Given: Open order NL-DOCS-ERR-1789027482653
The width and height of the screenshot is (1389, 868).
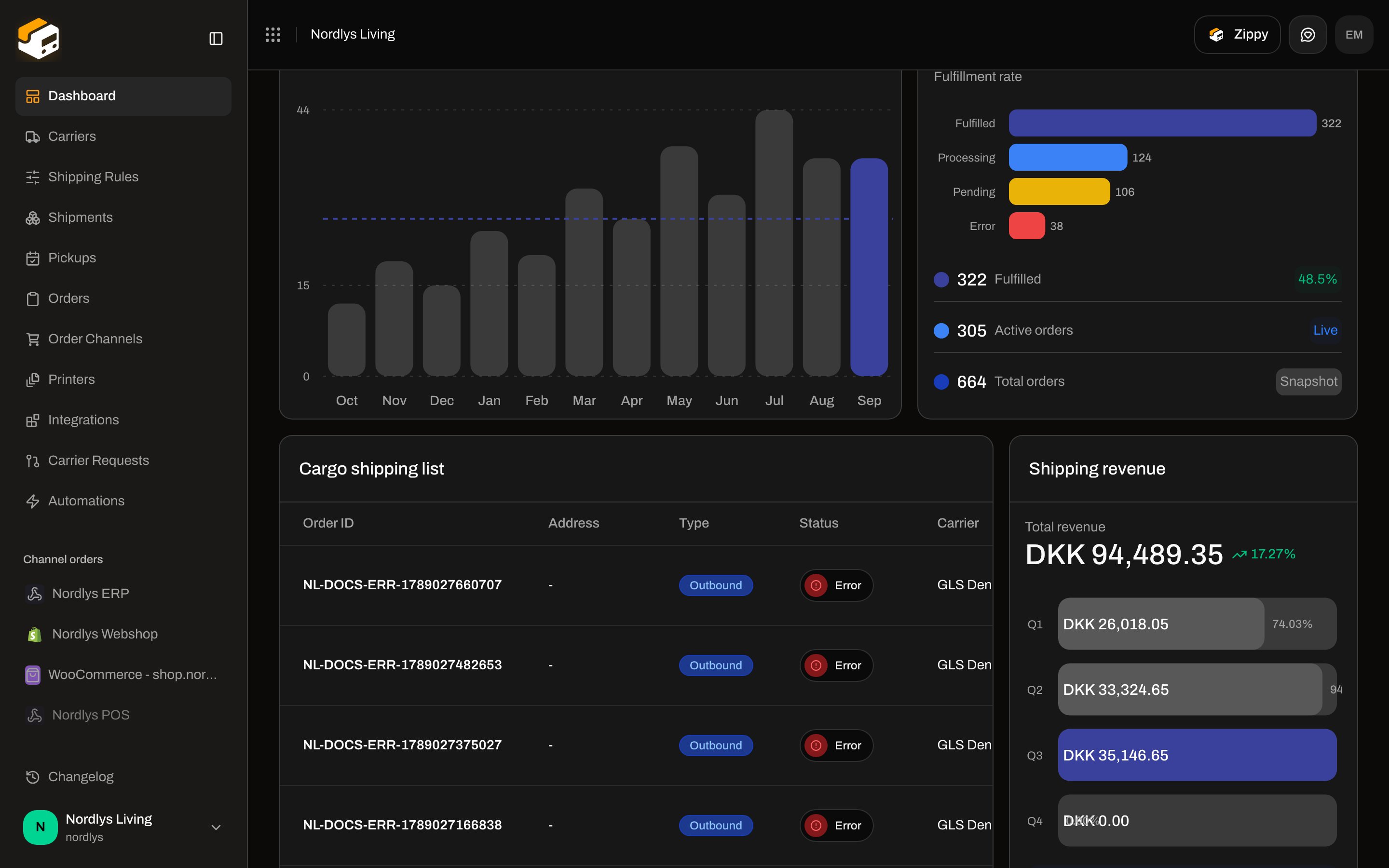Looking at the screenshot, I should click(402, 665).
